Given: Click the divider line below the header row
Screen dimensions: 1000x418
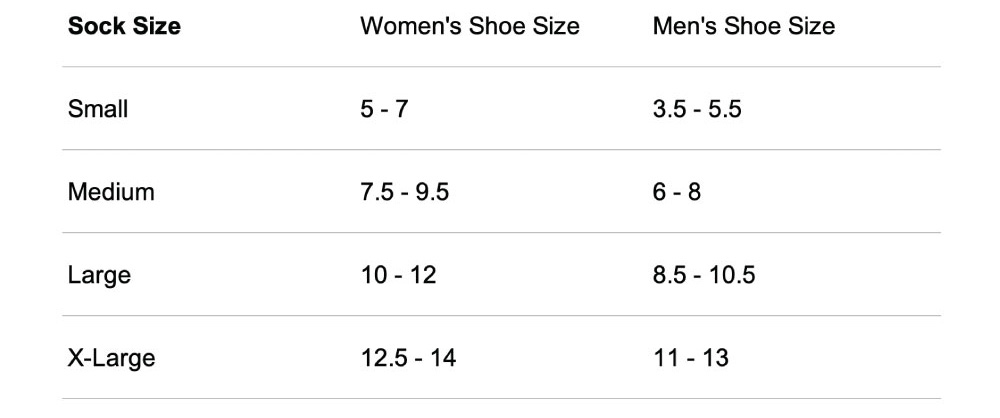Looking at the screenshot, I should point(500,67).
